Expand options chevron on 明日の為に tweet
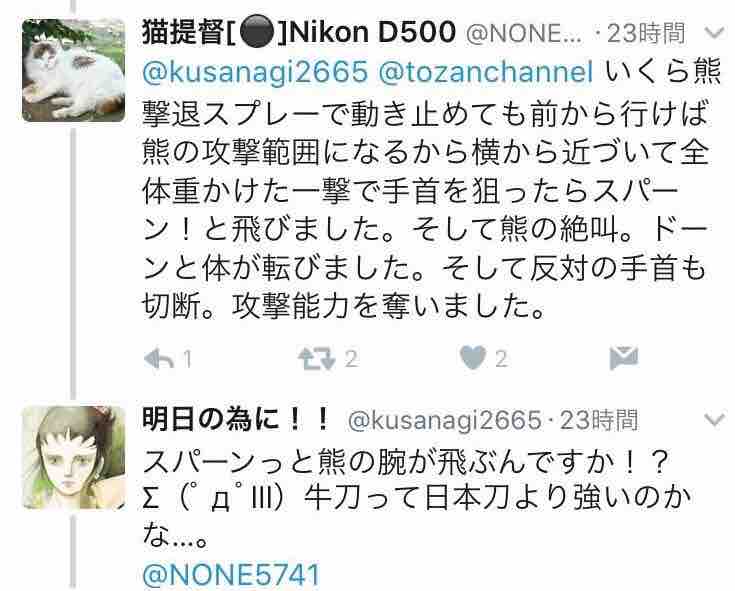The height and width of the screenshot is (591, 735). [715, 419]
